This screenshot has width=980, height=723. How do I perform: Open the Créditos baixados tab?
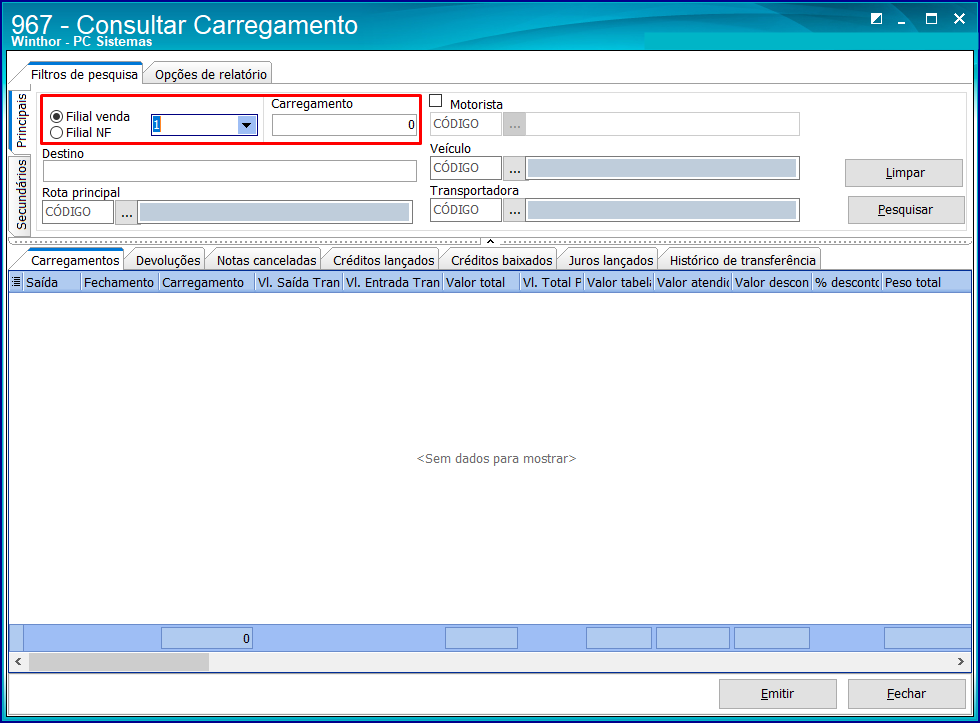tap(501, 260)
